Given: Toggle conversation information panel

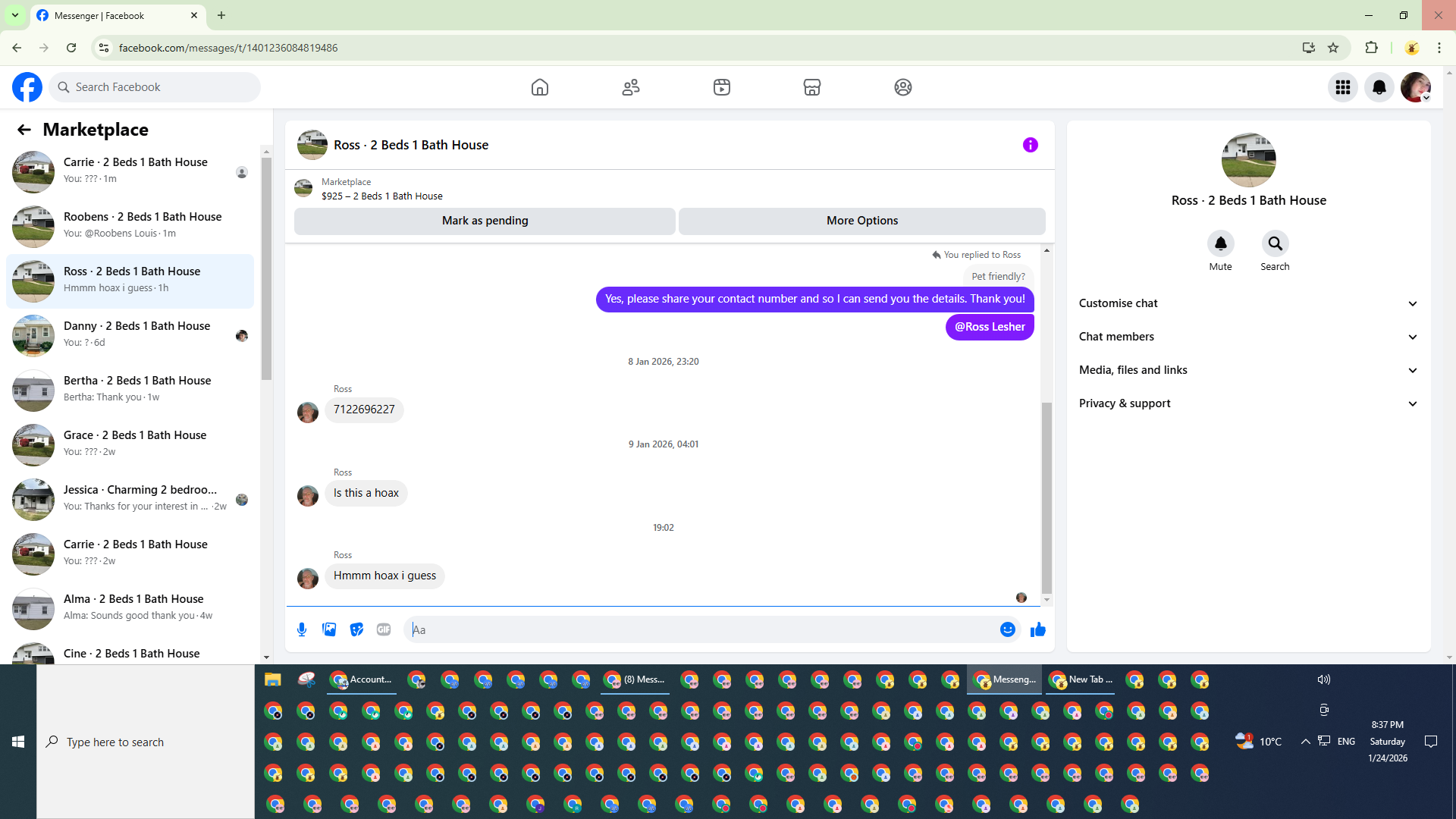Looking at the screenshot, I should [x=1030, y=145].
